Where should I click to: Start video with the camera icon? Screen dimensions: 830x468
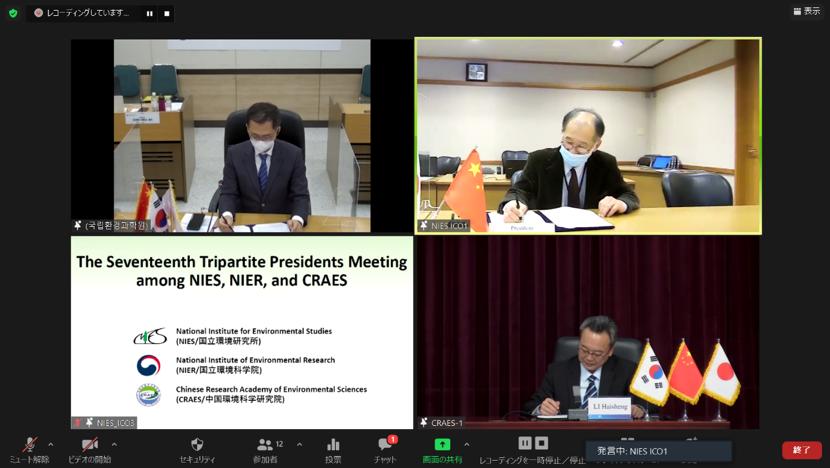[89, 449]
